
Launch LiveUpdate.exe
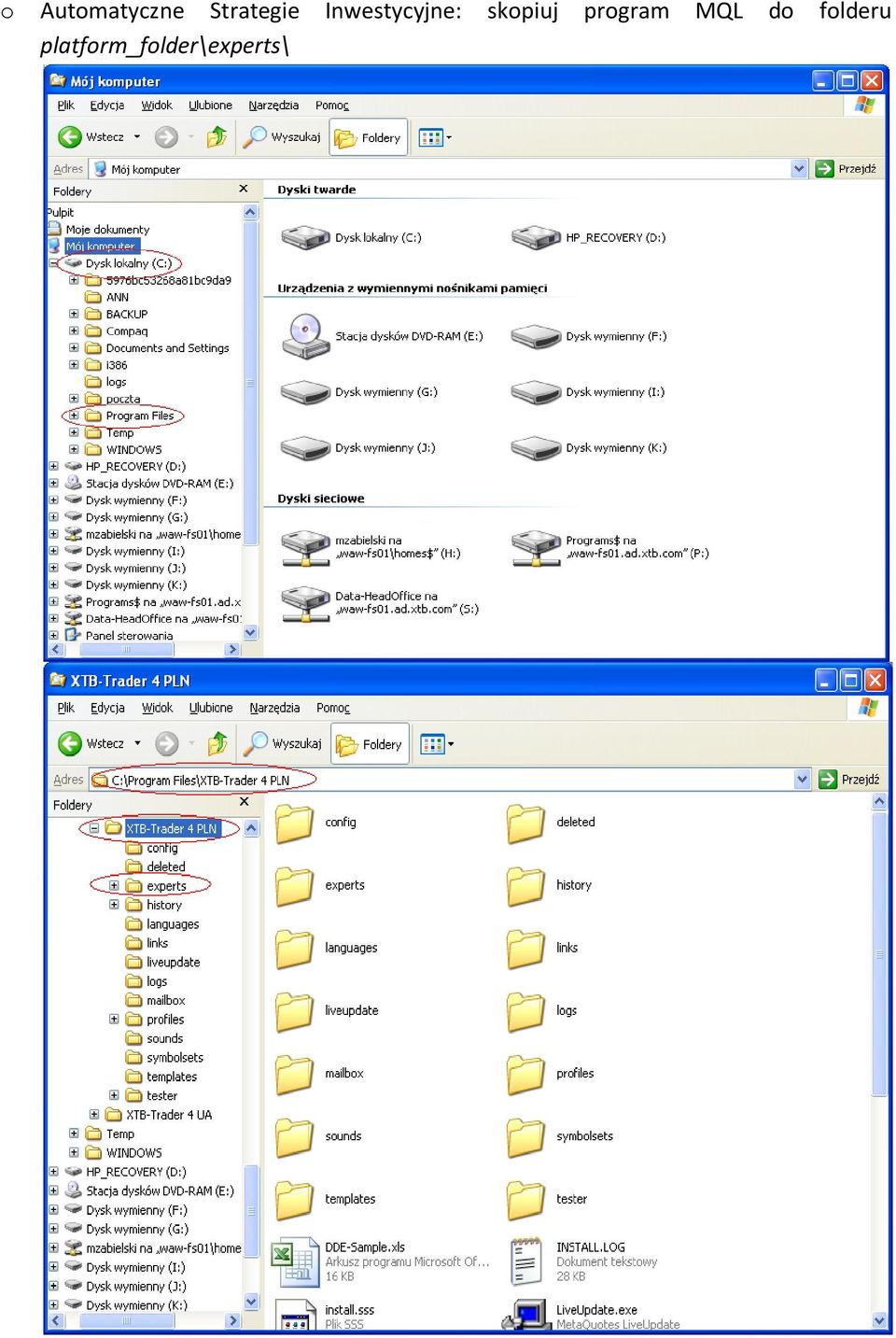pyautogui.click(x=525, y=1315)
